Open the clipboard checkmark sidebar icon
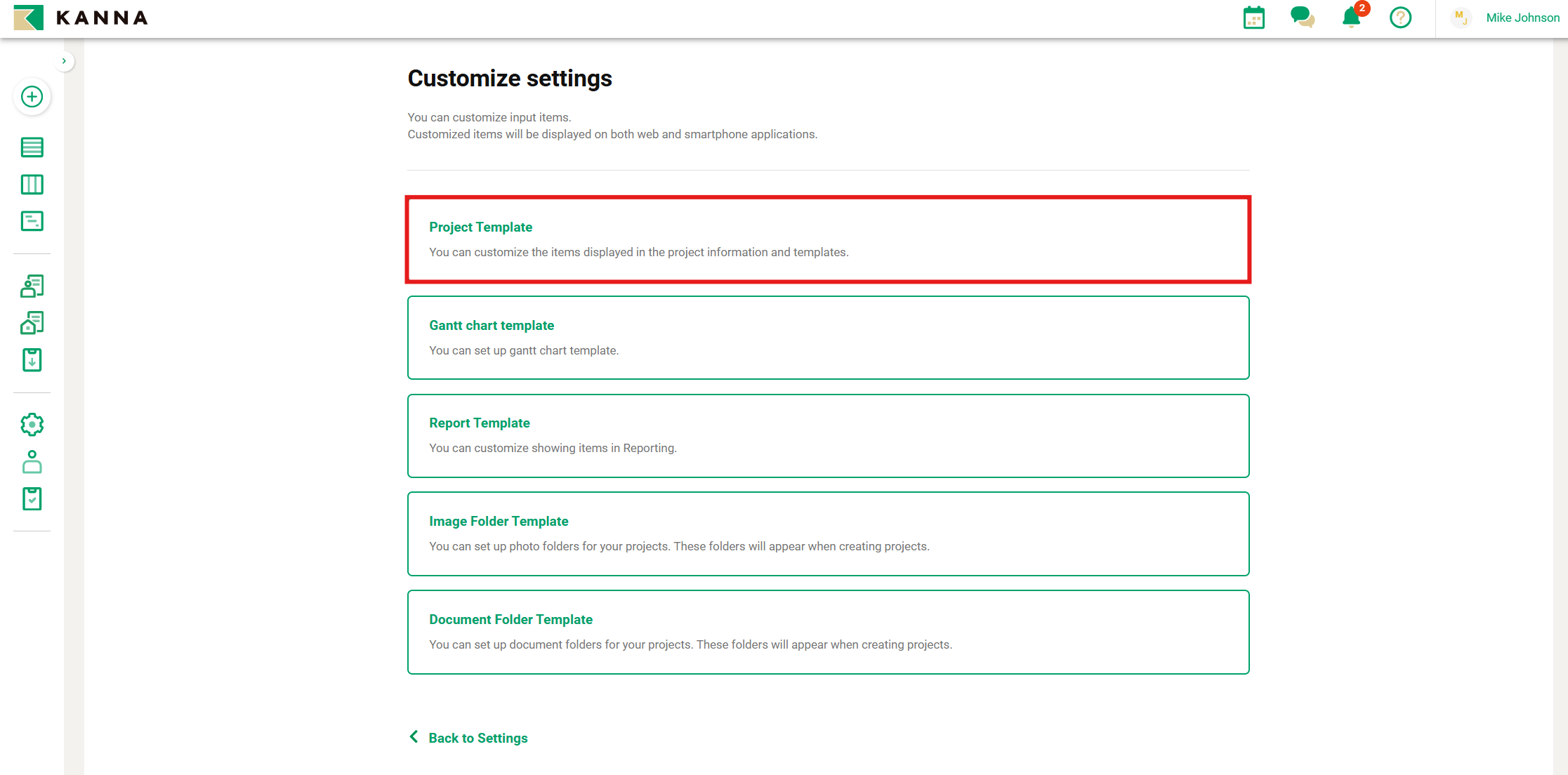Viewport: 1568px width, 775px height. click(x=32, y=498)
